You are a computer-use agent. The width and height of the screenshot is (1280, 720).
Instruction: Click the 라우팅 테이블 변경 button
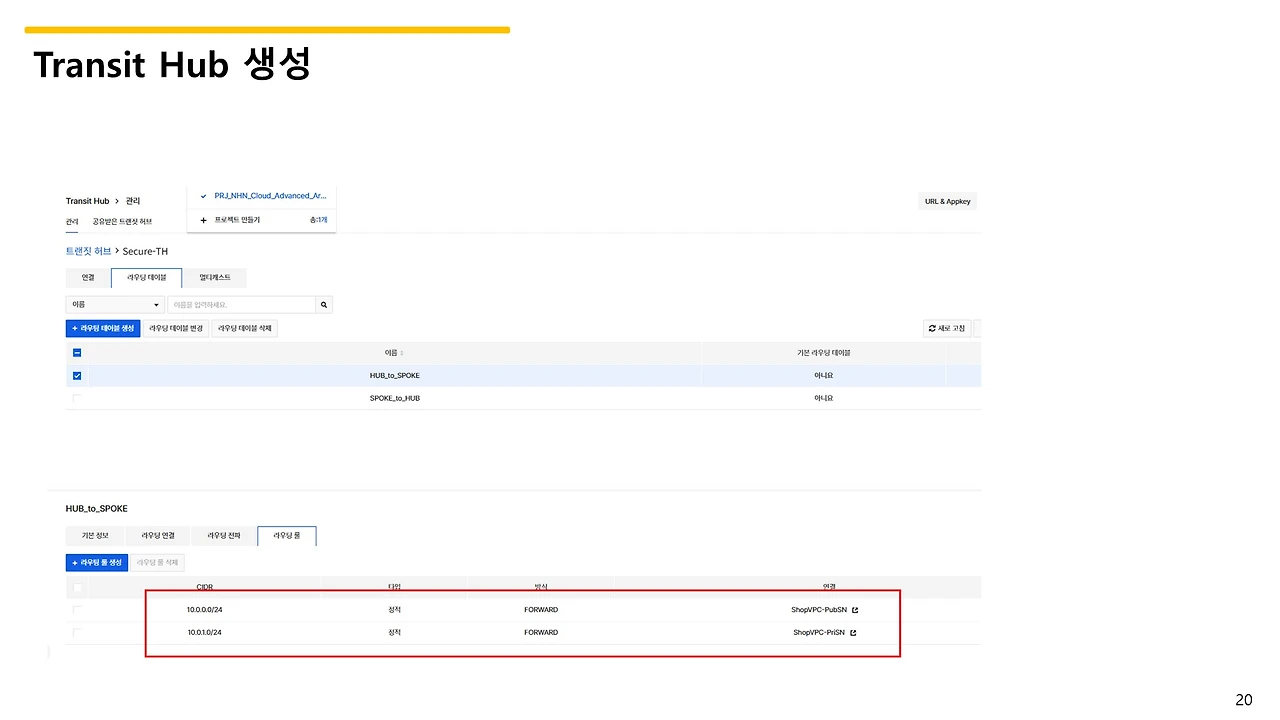pyautogui.click(x=176, y=328)
